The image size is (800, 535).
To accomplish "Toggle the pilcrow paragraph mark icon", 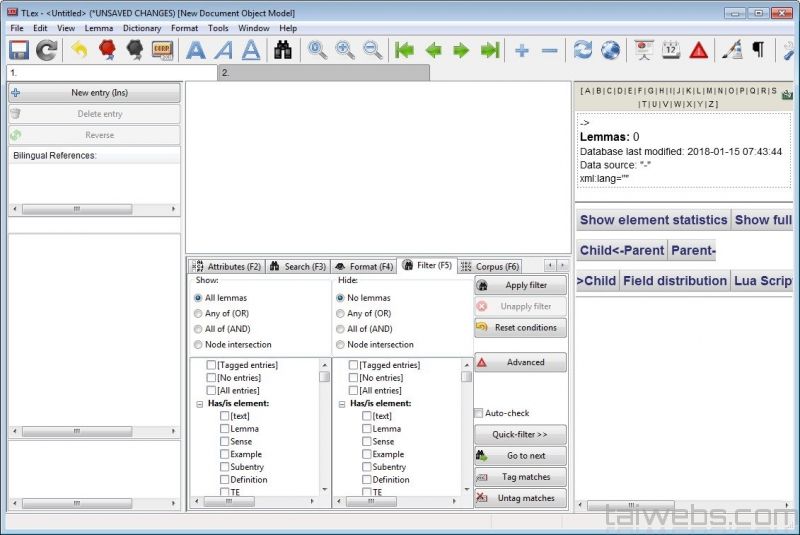I will click(759, 50).
